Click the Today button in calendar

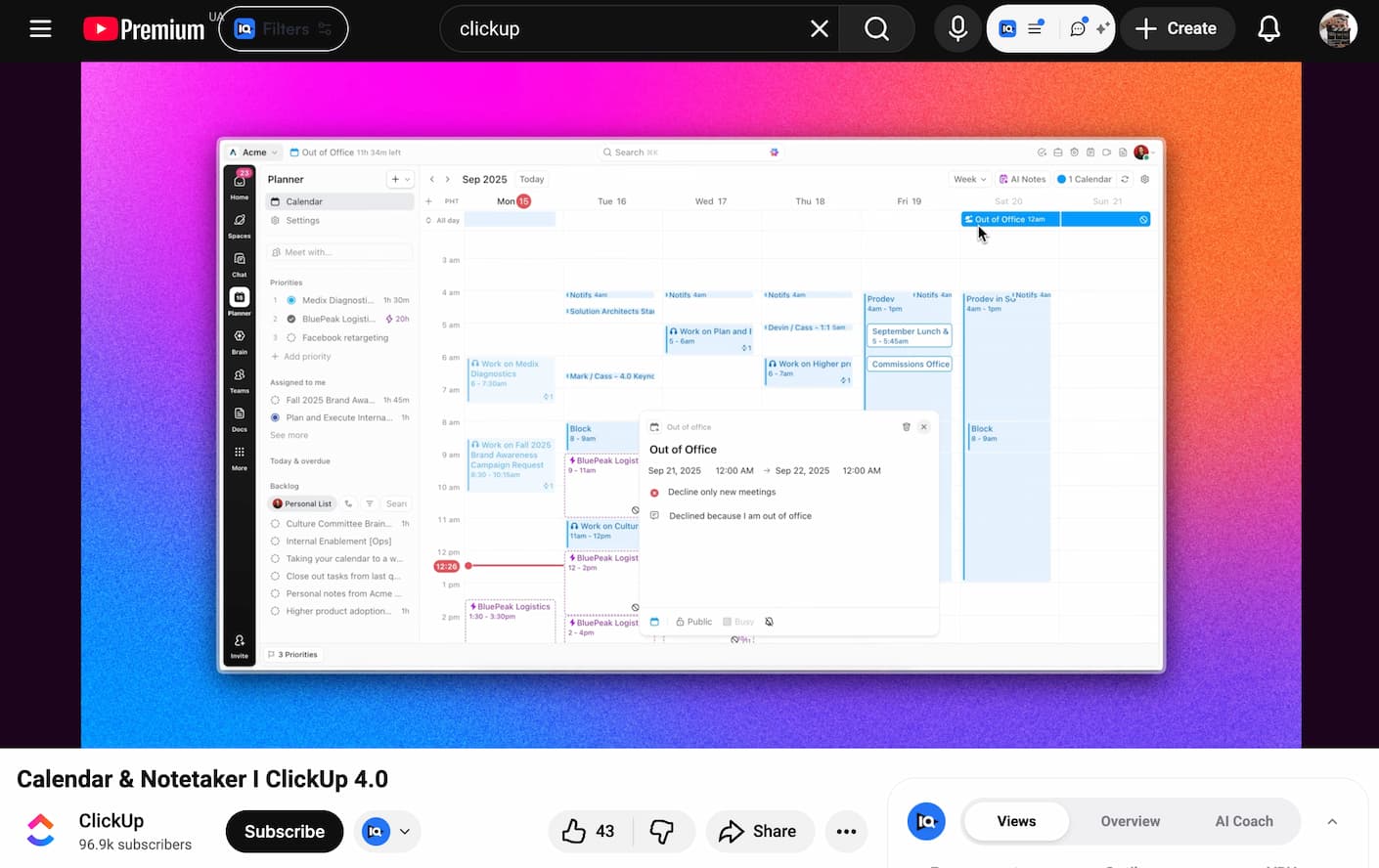click(x=532, y=179)
